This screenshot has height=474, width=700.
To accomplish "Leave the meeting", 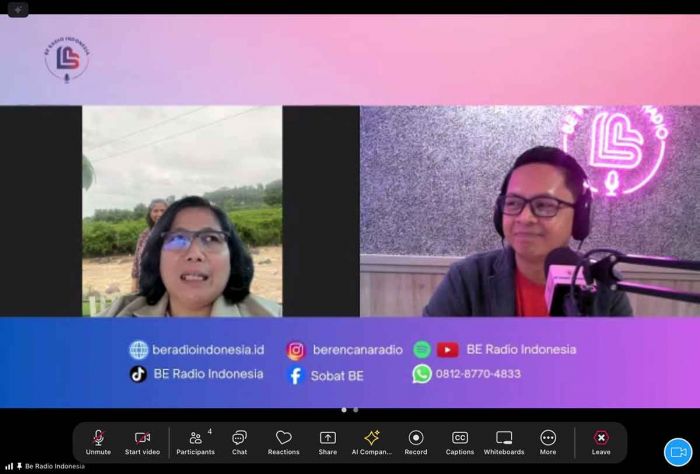I will [601, 442].
